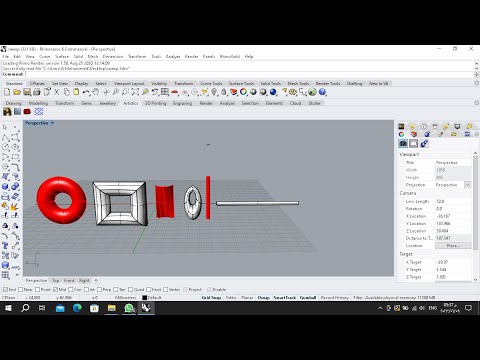480x360 pixels.
Task: Click the light bulb Show/Hide icon
Action: pyautogui.click(x=214, y=92)
